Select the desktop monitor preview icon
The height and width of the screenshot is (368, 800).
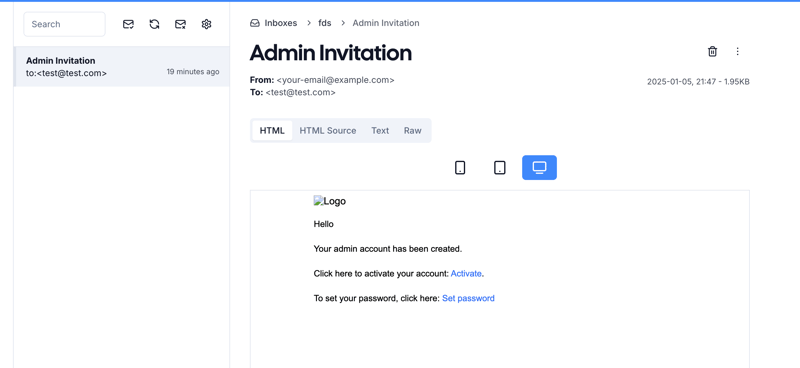point(539,167)
